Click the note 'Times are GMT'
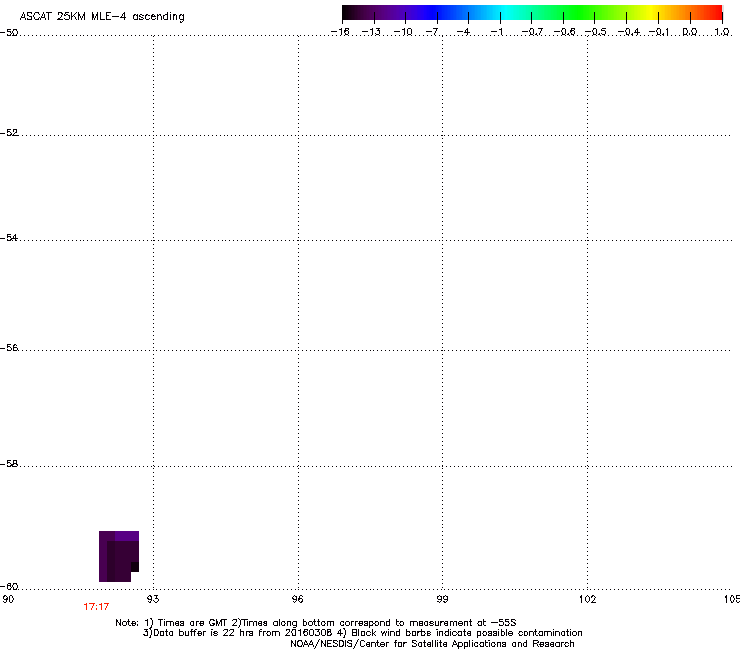The height and width of the screenshot is (650, 740). [x=192, y=623]
